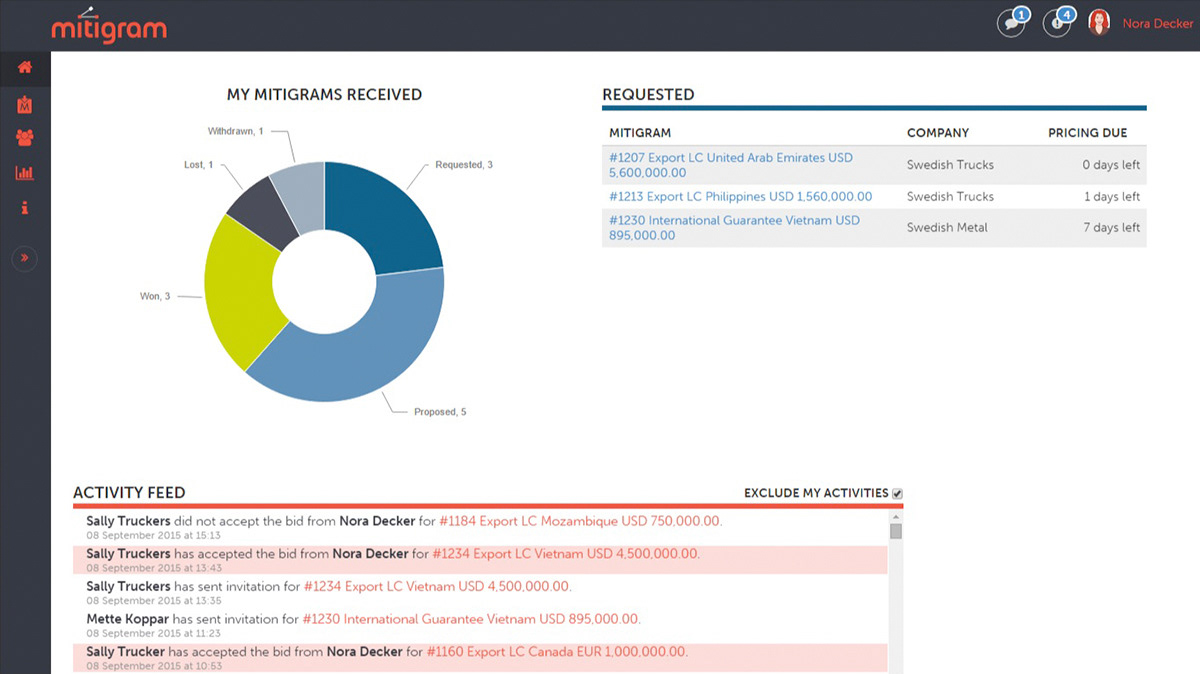Click the '08 September 2015 at 15:13' timestamp
1200x674 pixels.
[x=154, y=535]
